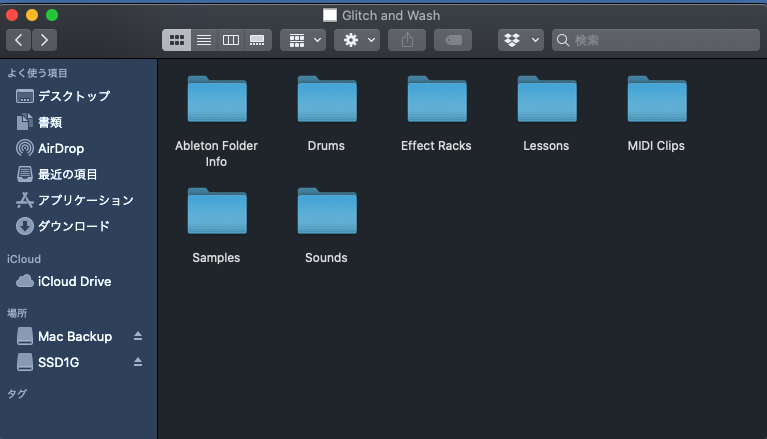Click the Edit Tags toolbar button
Image resolution: width=767 pixels, height=439 pixels.
coord(453,40)
